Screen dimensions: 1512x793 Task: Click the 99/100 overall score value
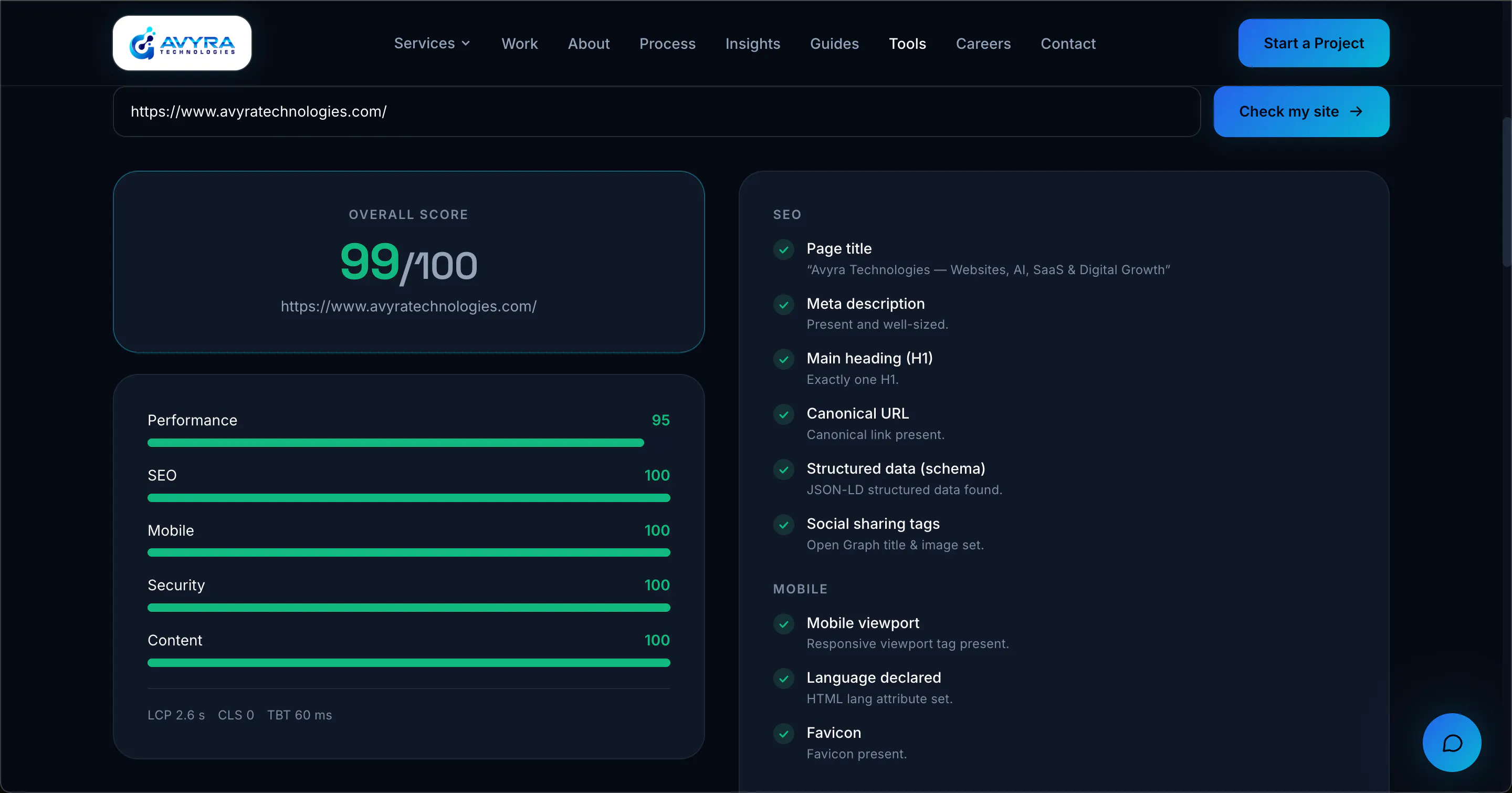point(408,263)
